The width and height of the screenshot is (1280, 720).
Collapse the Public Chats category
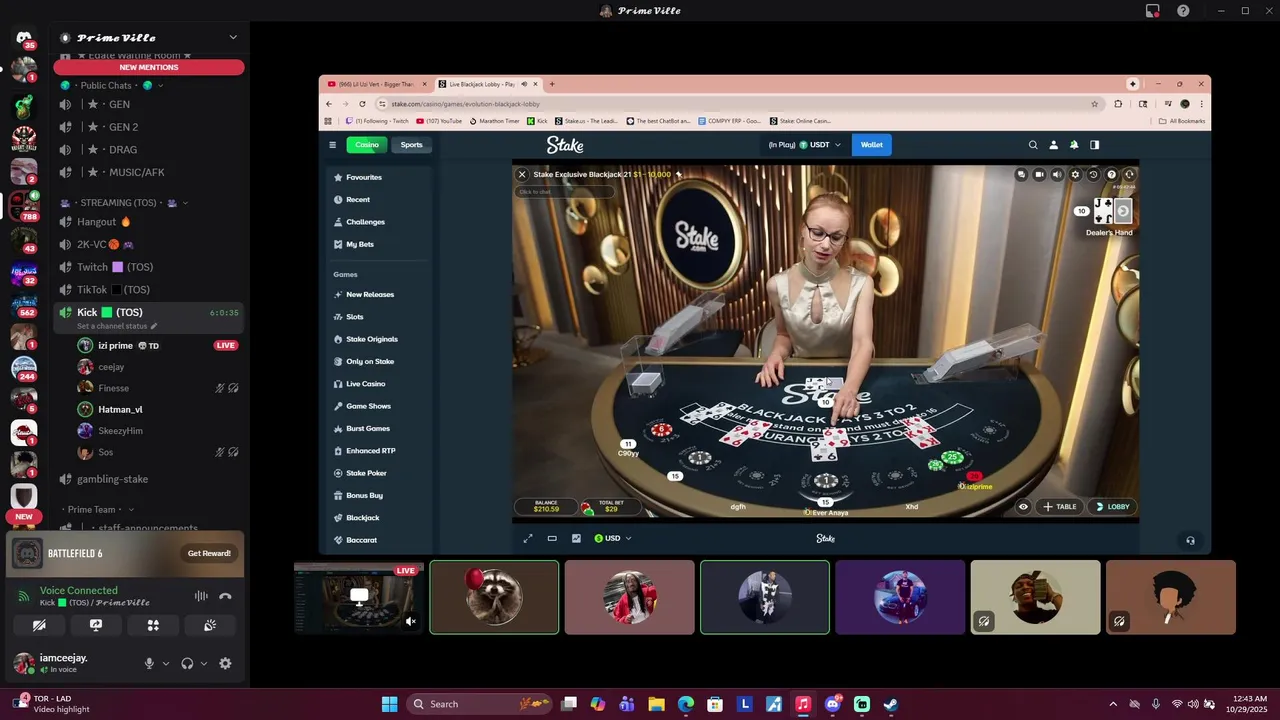(x=111, y=85)
